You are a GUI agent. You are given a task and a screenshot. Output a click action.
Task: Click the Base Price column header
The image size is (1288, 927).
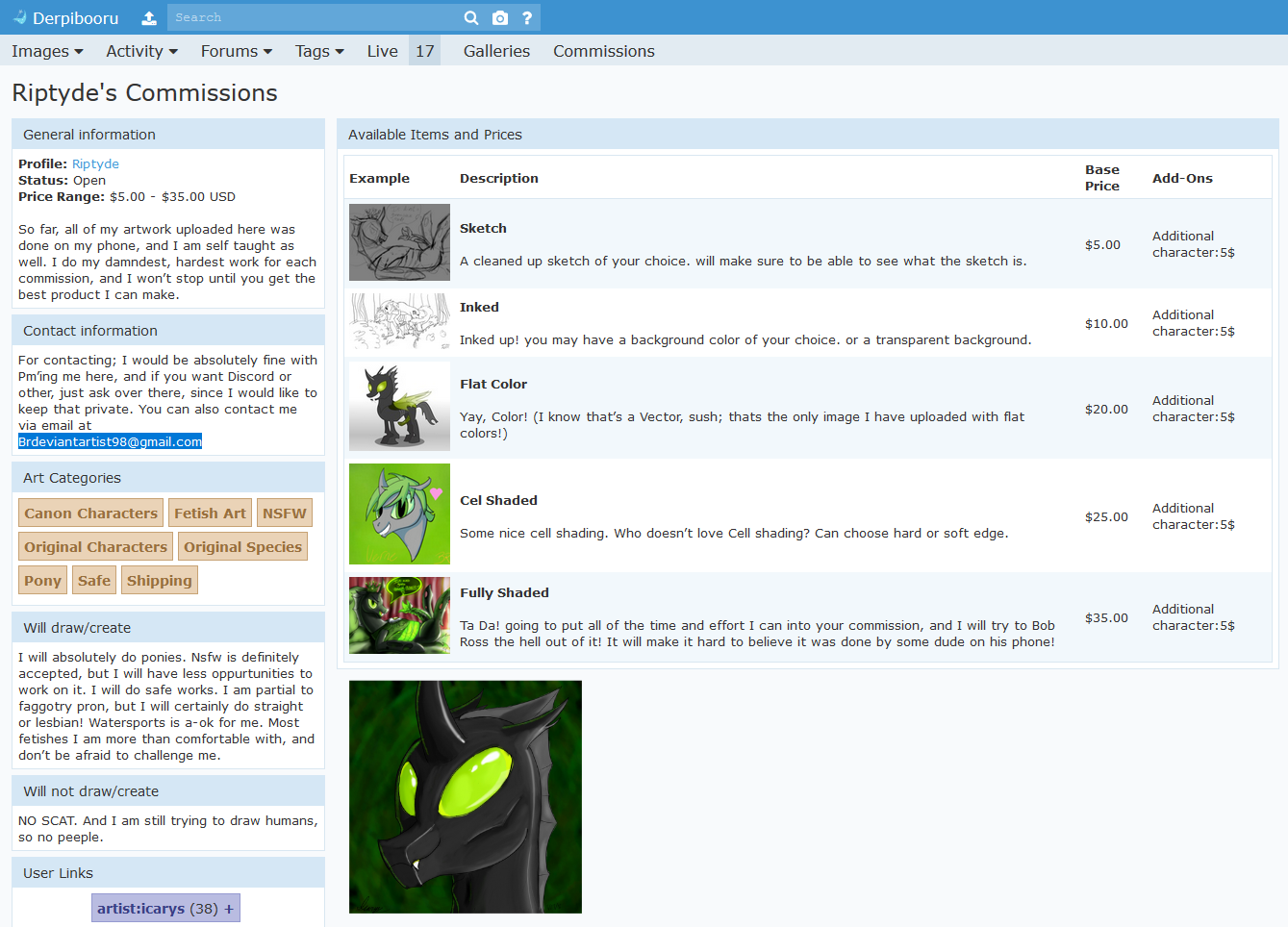click(x=1102, y=178)
